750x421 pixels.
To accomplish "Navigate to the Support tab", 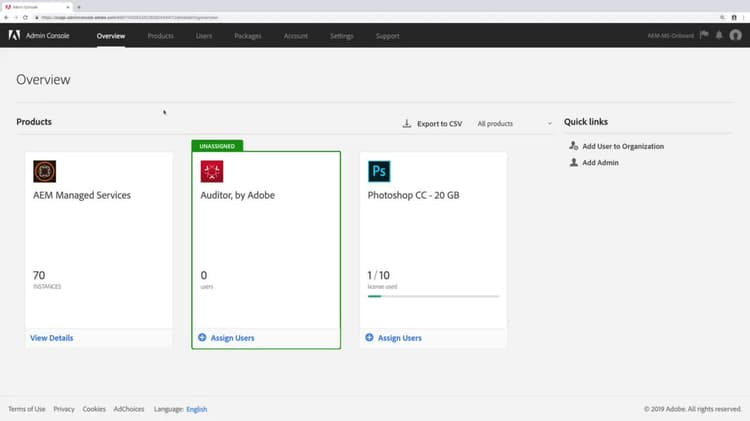I will tap(387, 36).
